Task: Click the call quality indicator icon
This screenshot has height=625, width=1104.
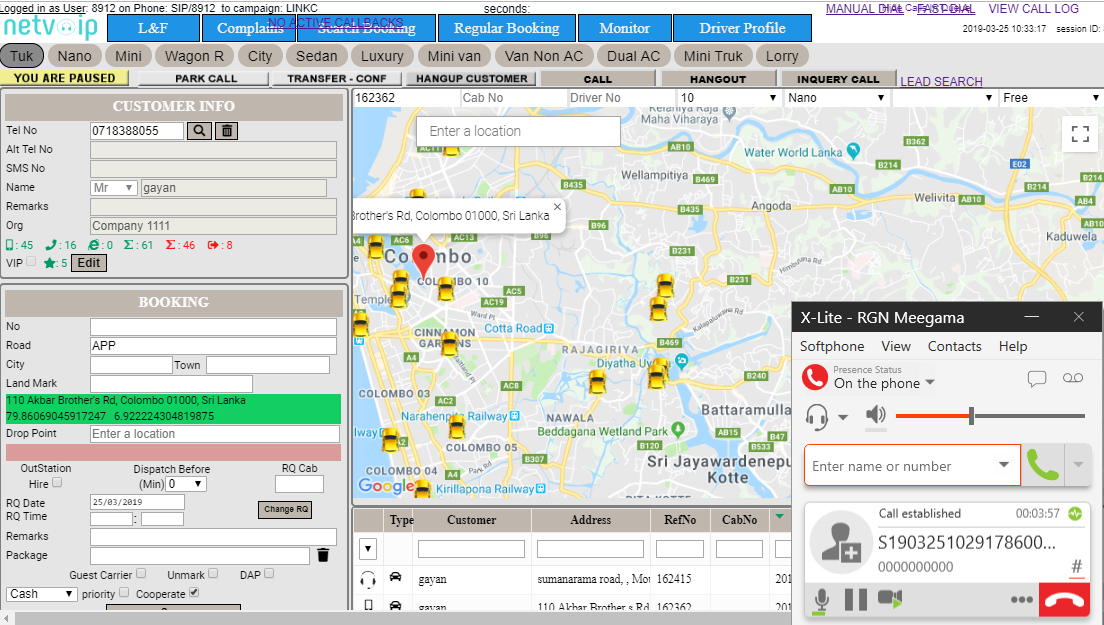Action: (x=1075, y=514)
